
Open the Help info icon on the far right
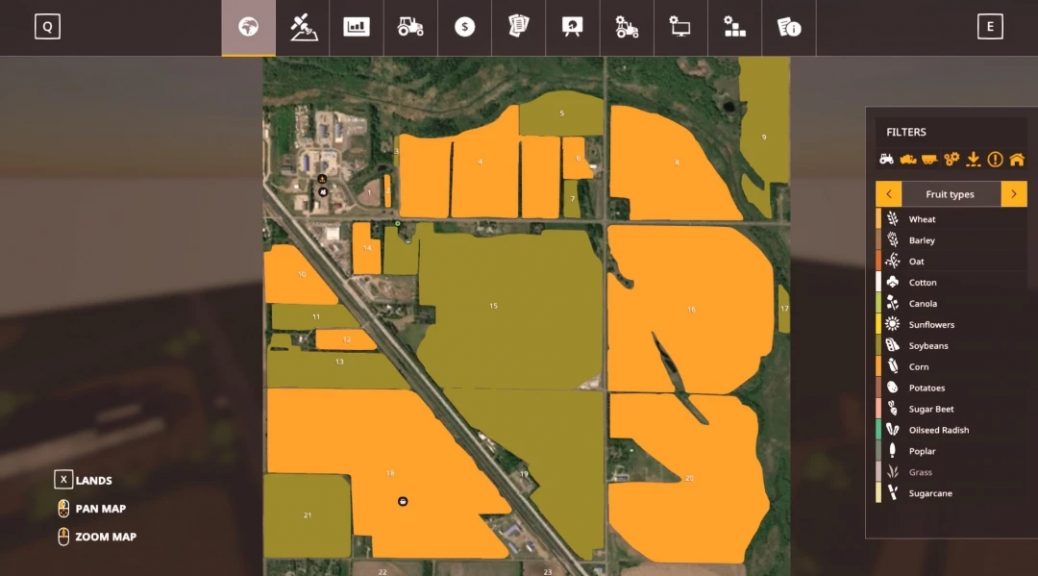791,27
